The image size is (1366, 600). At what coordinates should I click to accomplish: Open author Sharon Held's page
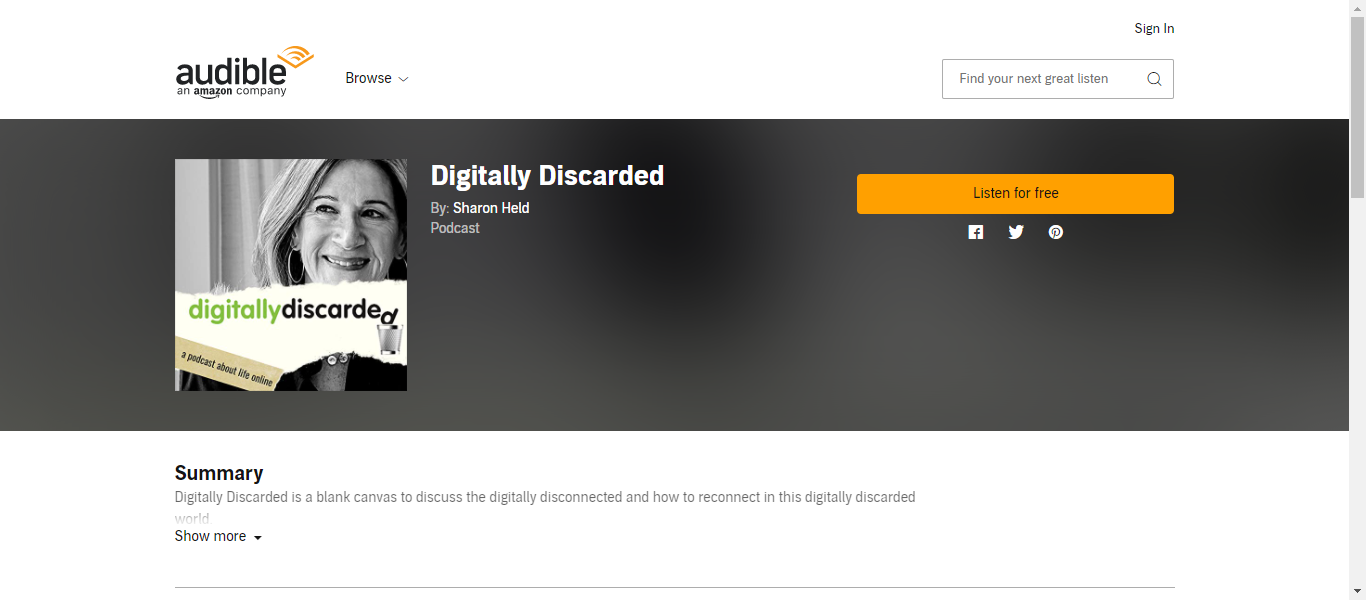491,208
